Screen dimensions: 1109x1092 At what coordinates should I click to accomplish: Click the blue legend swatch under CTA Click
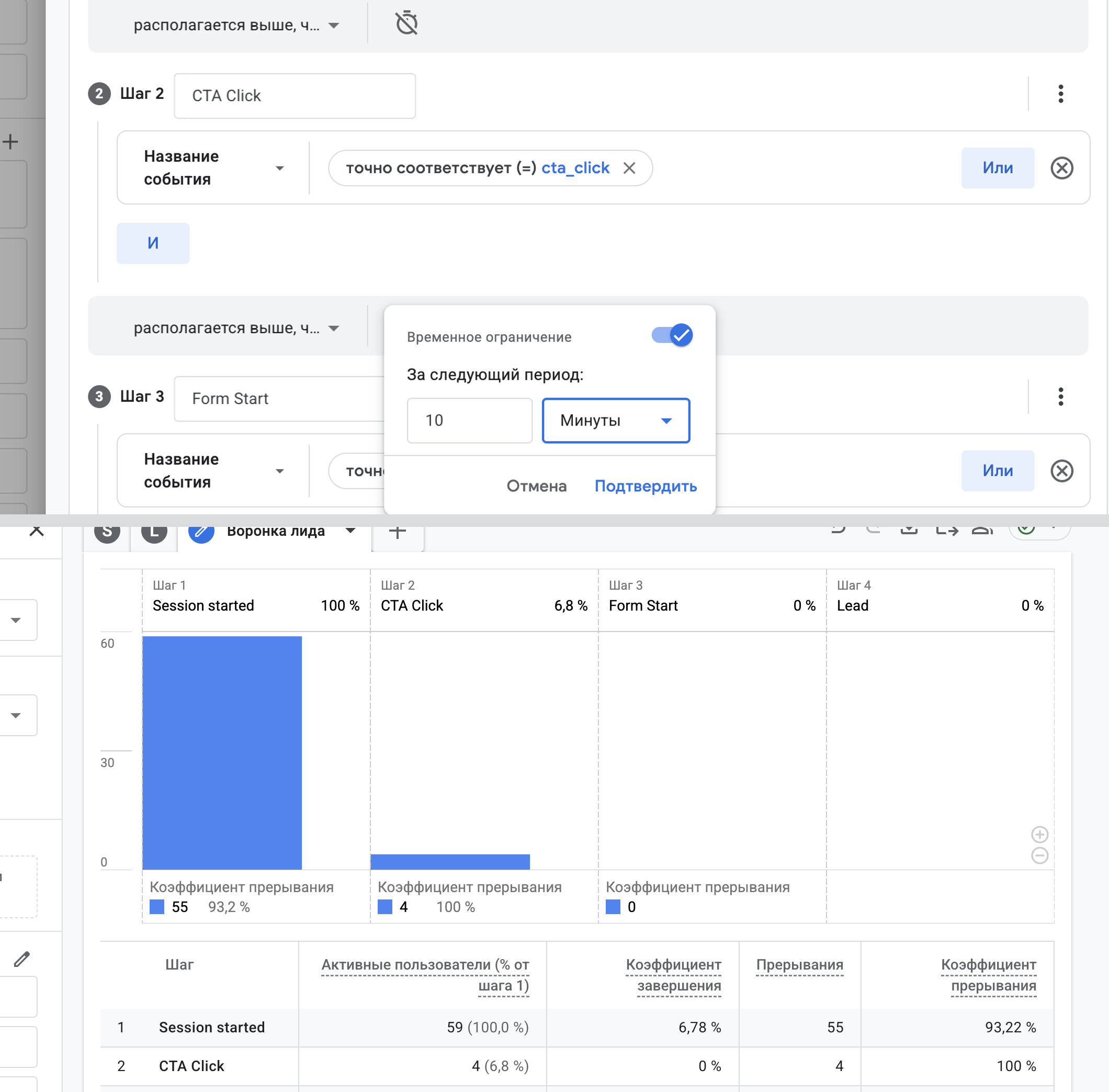pos(386,907)
